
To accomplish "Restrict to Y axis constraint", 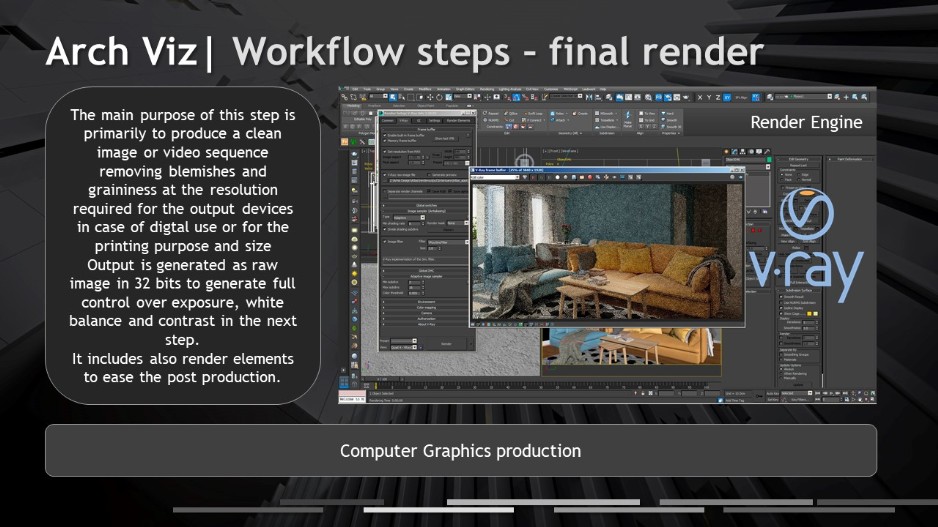I will pyautogui.click(x=709, y=98).
